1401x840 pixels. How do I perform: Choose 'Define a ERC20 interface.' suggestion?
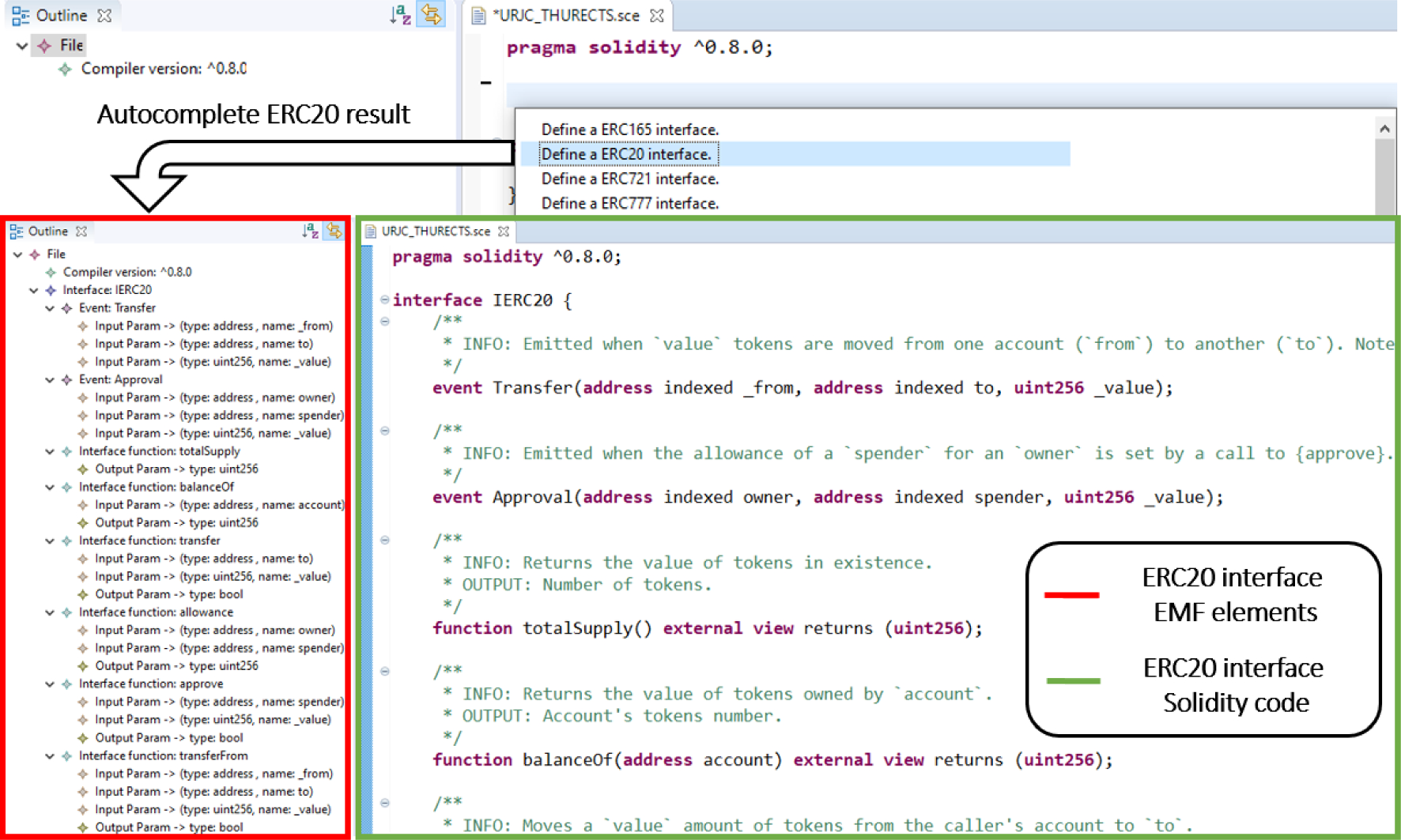click(627, 154)
